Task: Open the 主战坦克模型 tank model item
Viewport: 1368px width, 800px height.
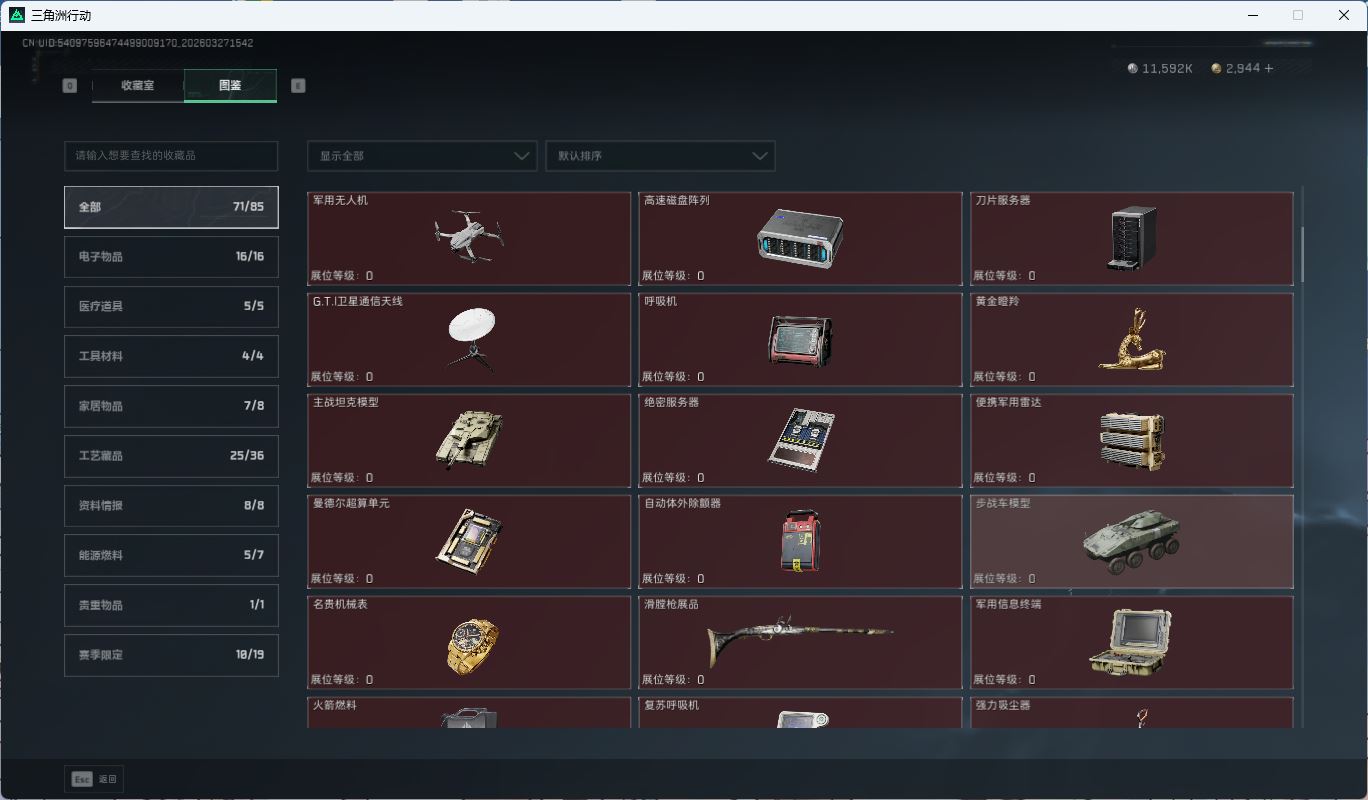Action: [468, 440]
